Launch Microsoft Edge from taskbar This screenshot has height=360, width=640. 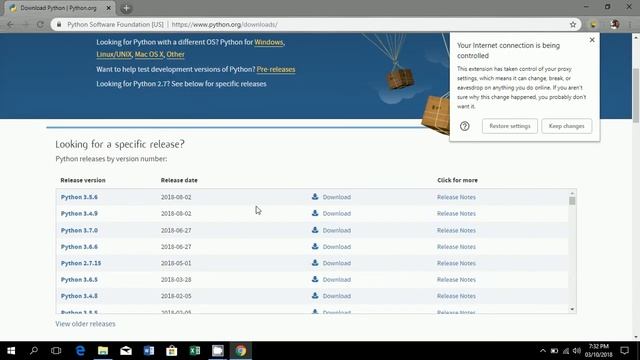tap(80, 351)
